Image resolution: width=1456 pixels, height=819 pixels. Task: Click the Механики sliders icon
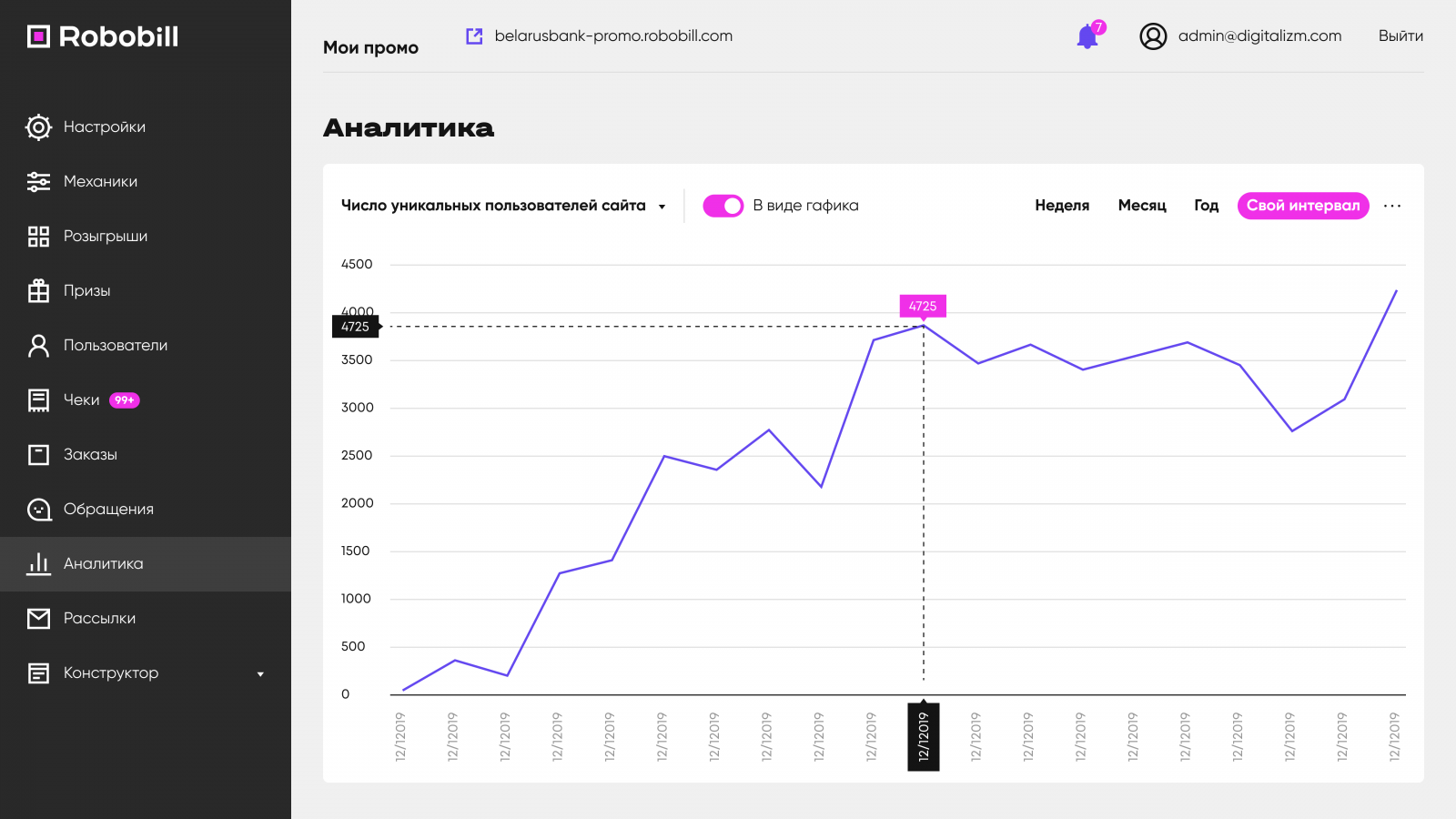[38, 182]
